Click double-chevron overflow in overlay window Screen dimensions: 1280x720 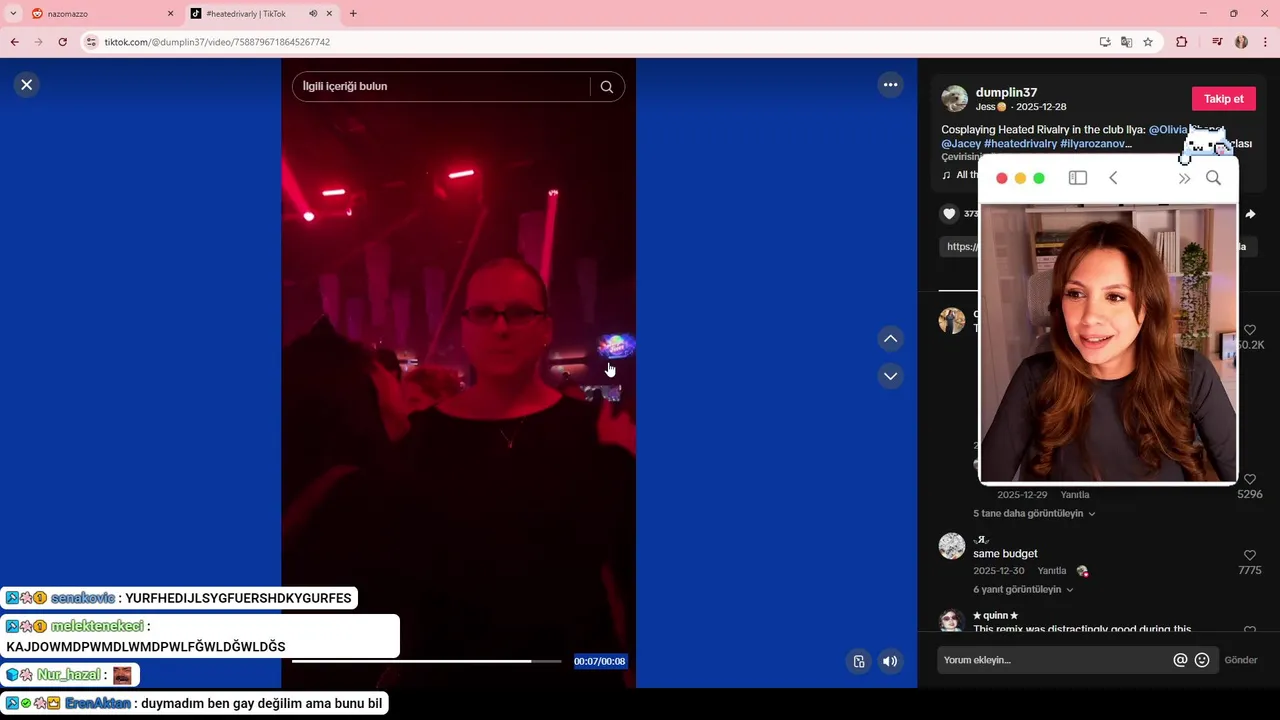click(1184, 178)
